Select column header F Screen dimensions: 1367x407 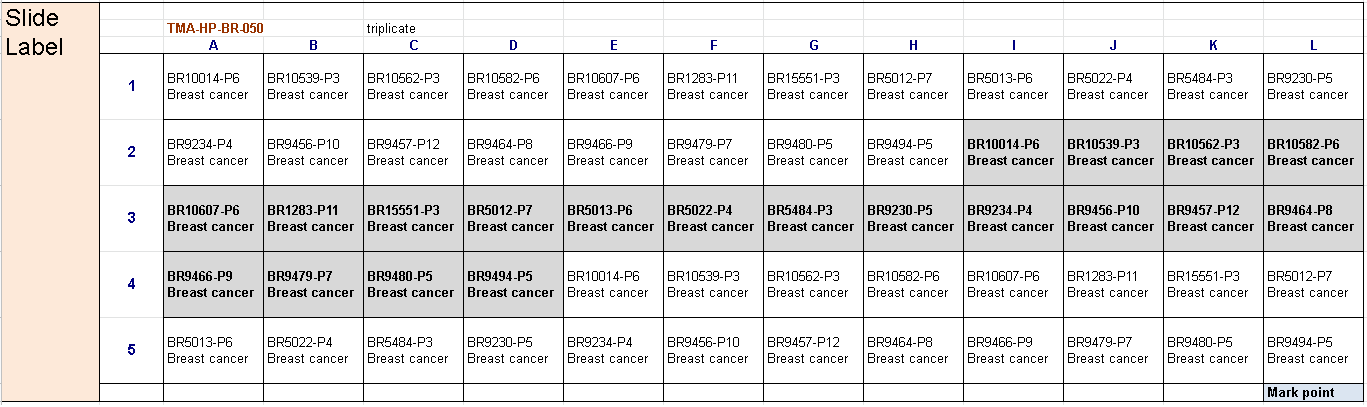coord(713,45)
